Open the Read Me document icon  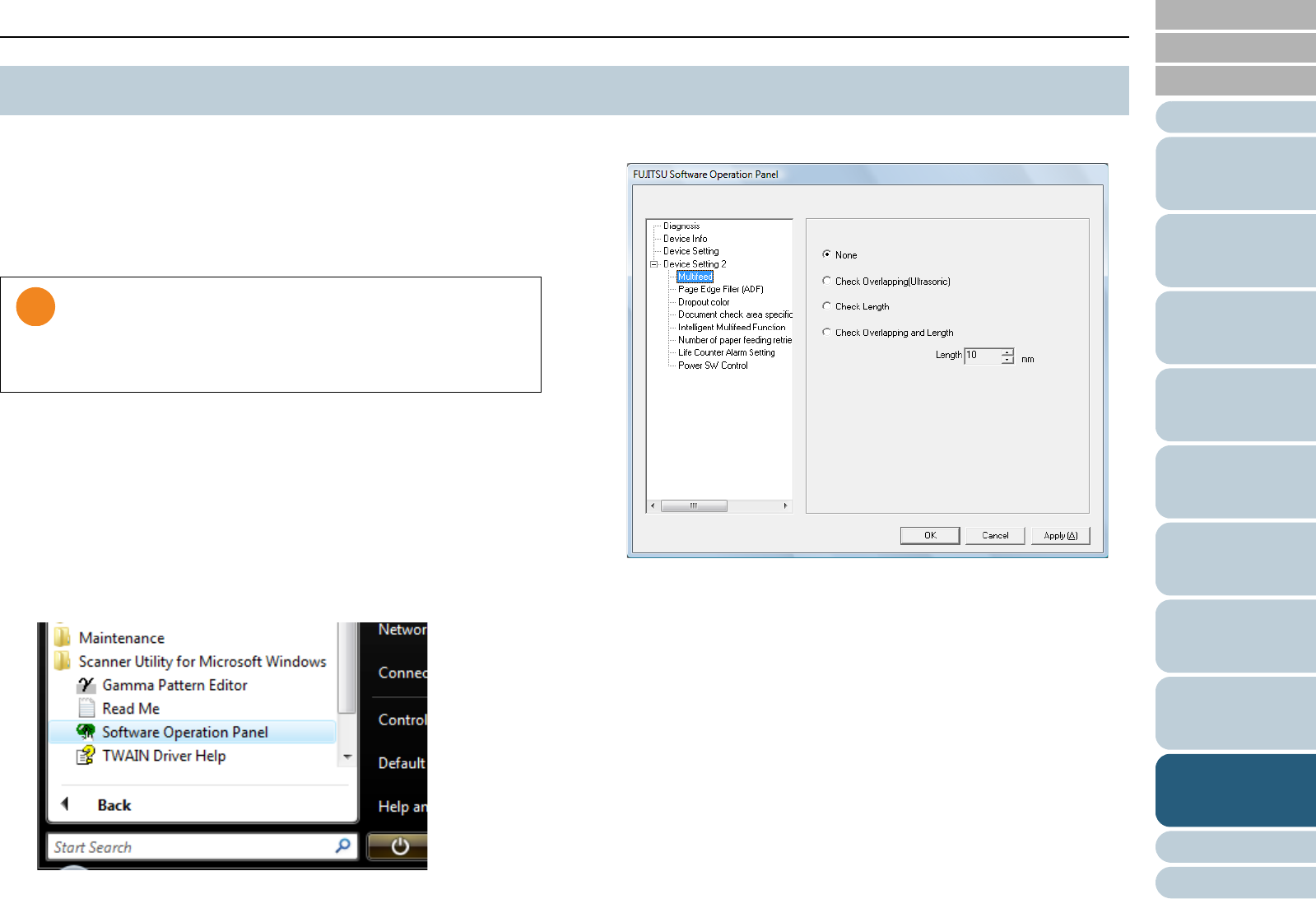pyautogui.click(x=86, y=708)
